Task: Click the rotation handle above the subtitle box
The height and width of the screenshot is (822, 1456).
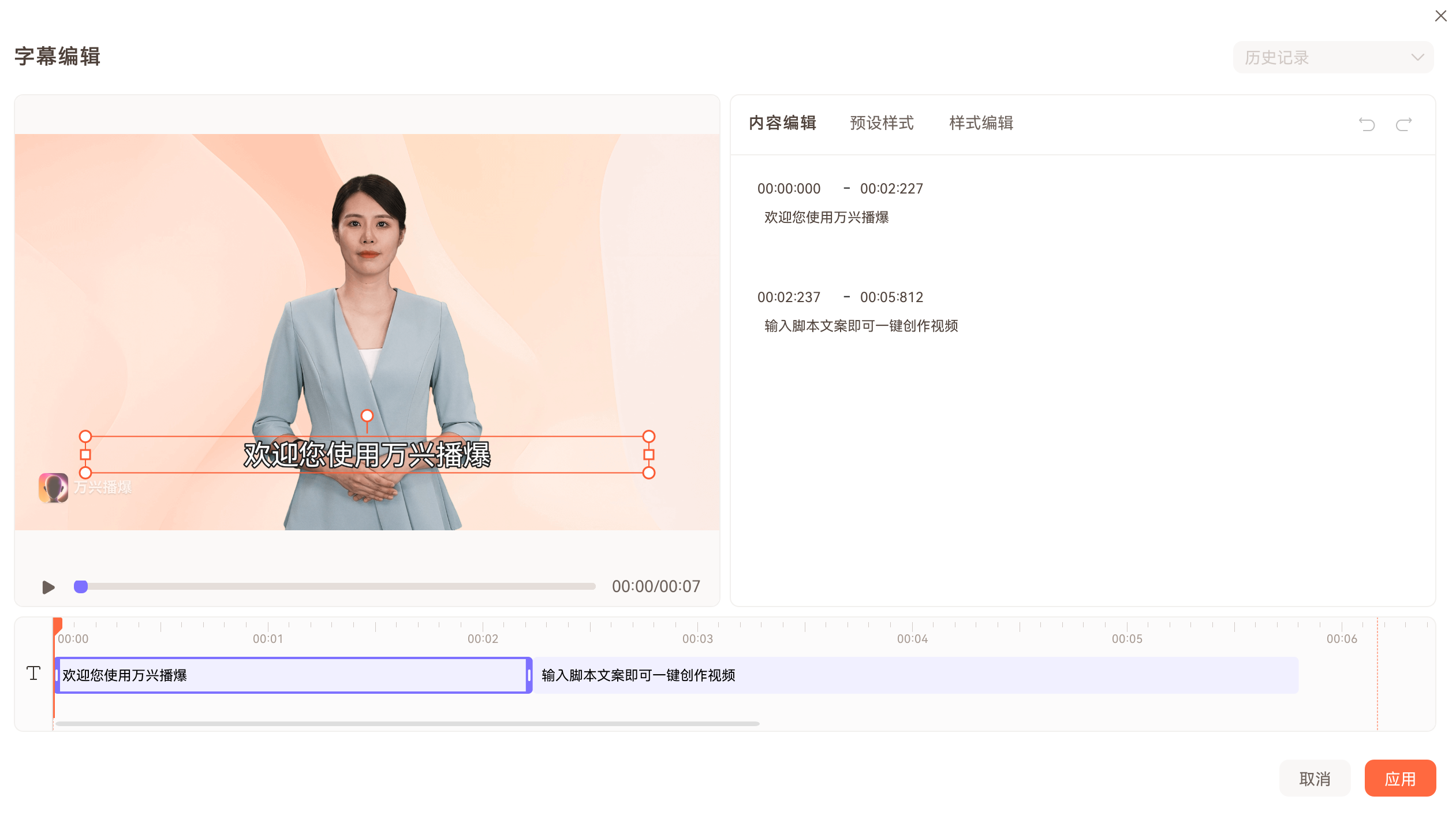Action: click(x=367, y=415)
